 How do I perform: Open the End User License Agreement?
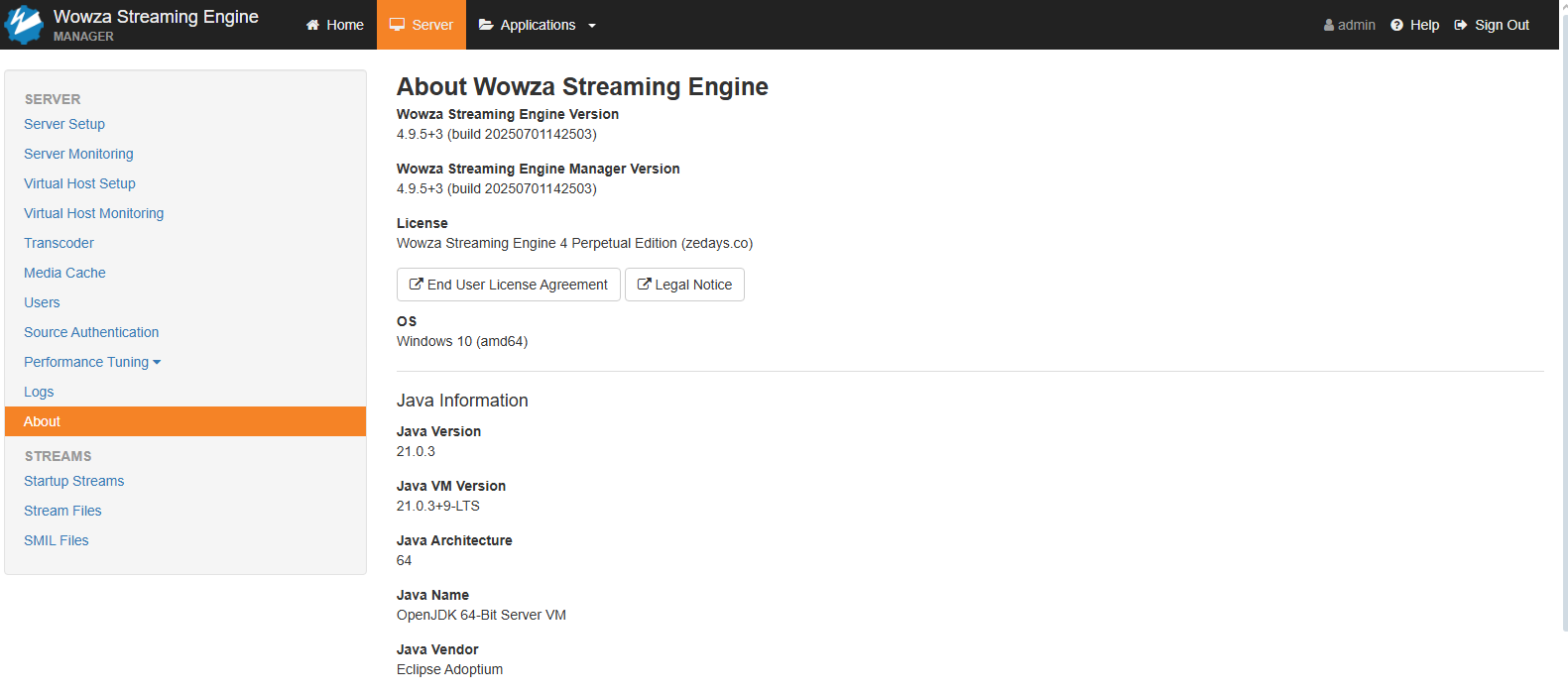508,285
